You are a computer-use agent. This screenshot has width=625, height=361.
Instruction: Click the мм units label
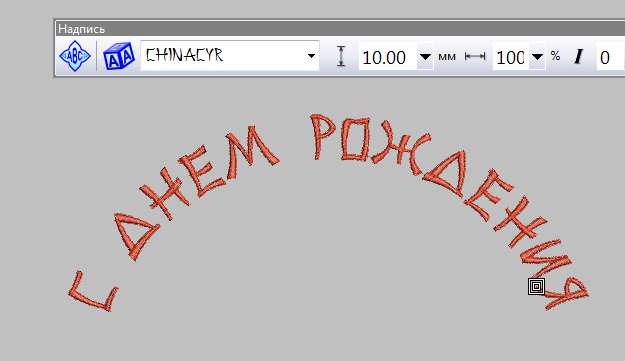pos(447,57)
